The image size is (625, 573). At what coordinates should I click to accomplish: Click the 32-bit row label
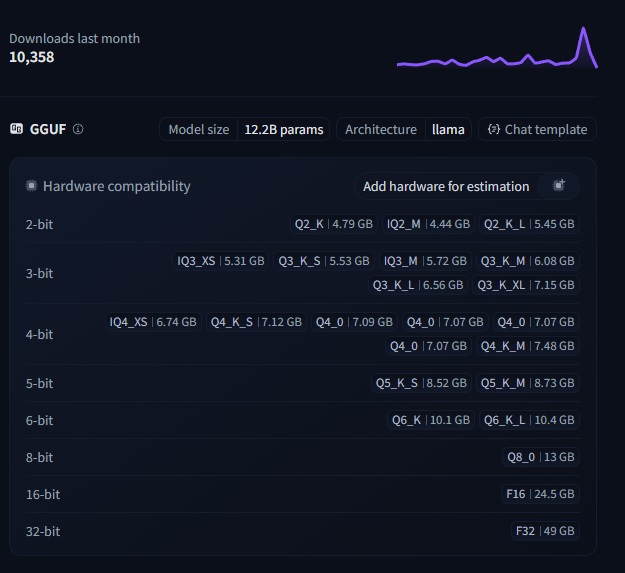43,532
